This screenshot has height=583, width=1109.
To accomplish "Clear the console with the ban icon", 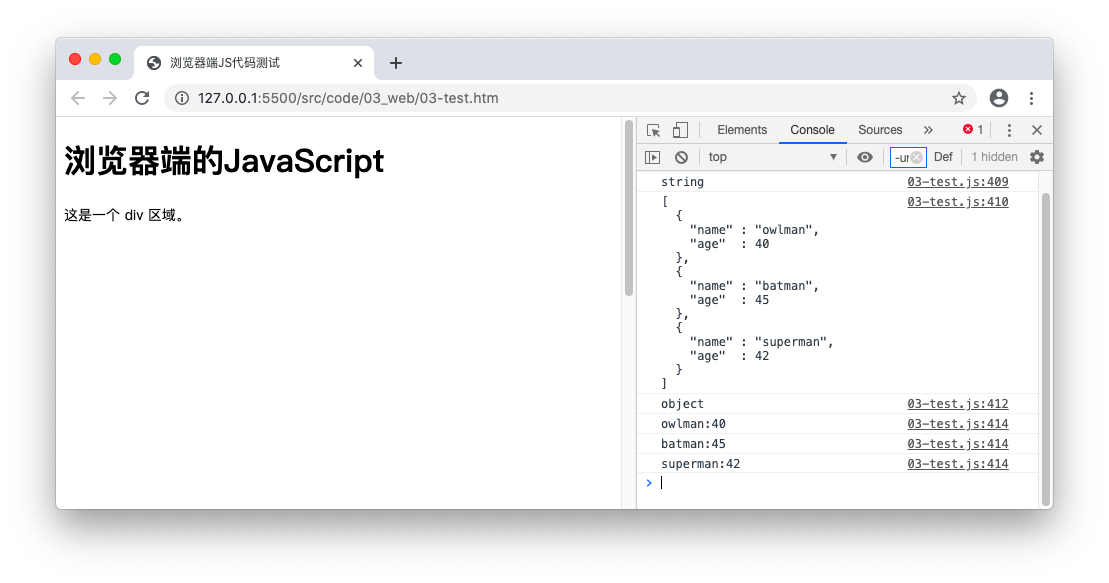I will (681, 157).
